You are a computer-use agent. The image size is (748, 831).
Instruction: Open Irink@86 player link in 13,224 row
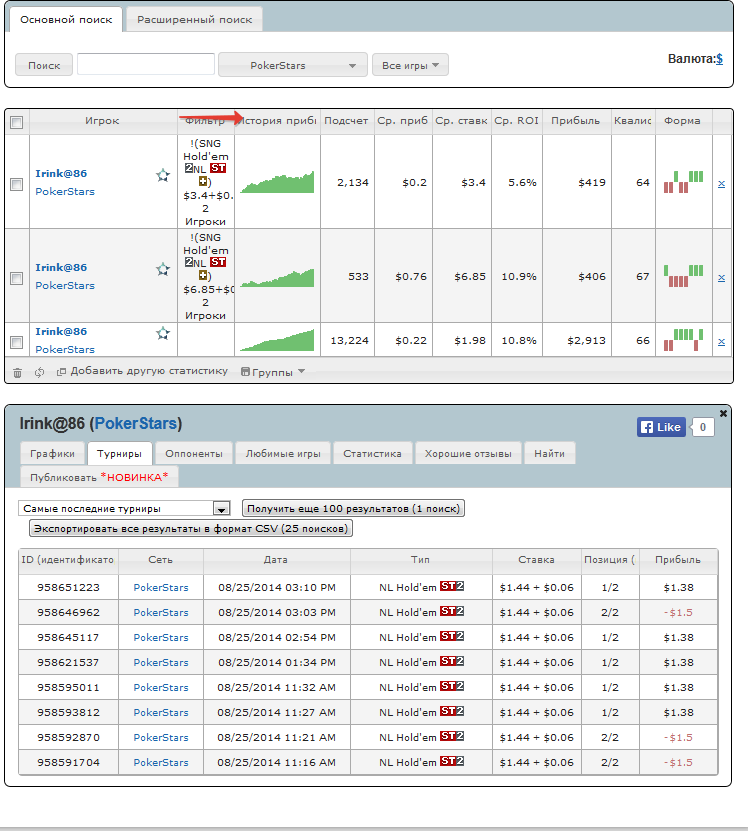click(x=61, y=331)
